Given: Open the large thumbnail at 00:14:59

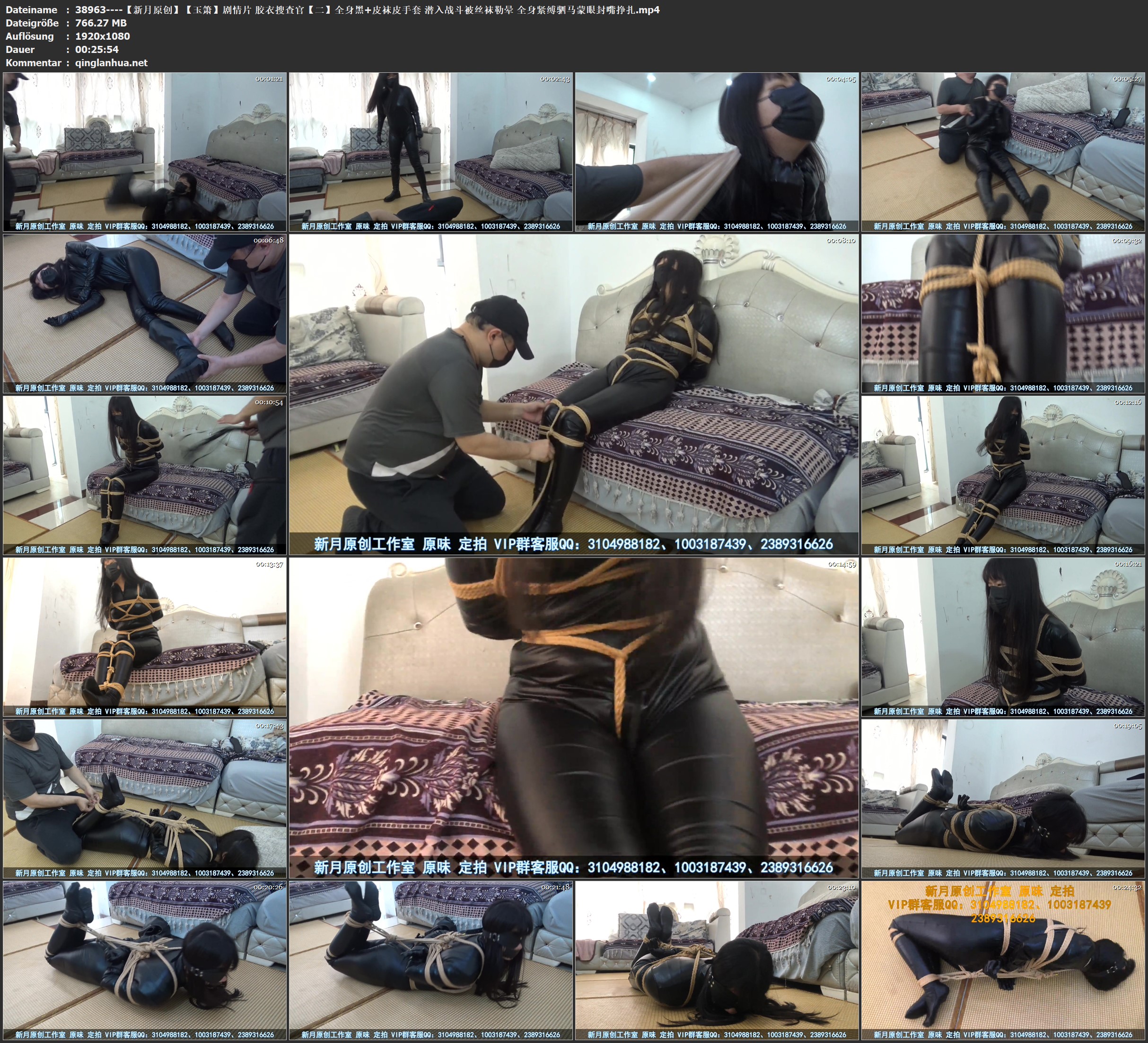Looking at the screenshot, I should pos(573,718).
